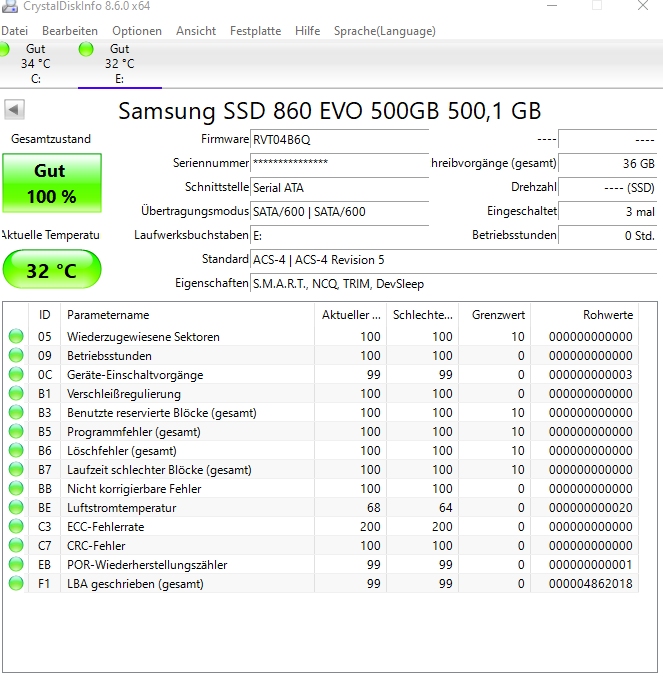The image size is (663, 680).
Task: Click the Rohwerte column header
Action: pyautogui.click(x=585, y=315)
